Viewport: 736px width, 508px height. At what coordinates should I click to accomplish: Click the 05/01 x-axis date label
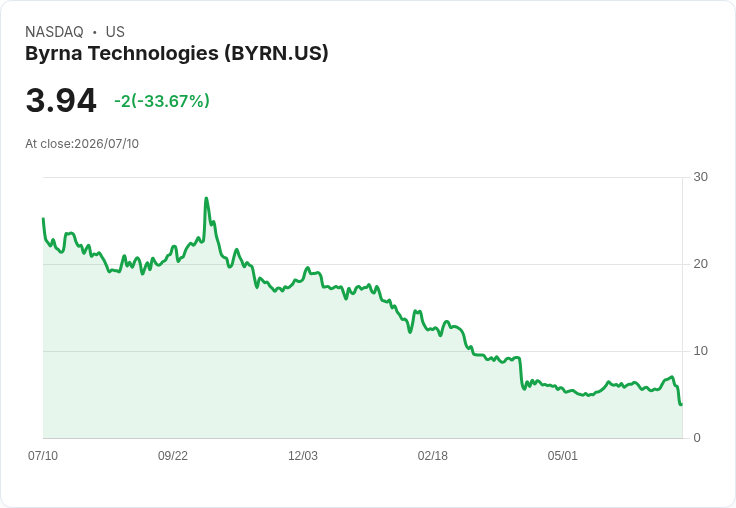pyautogui.click(x=562, y=455)
